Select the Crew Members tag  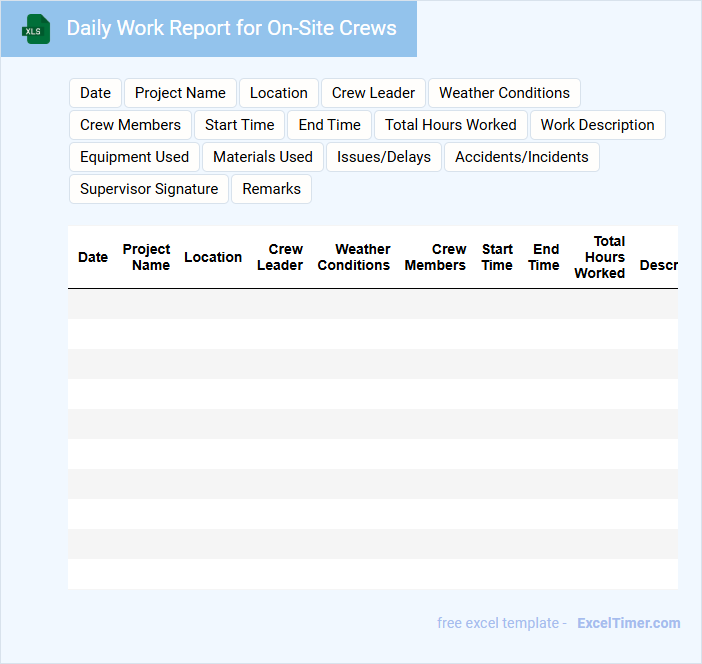click(130, 125)
